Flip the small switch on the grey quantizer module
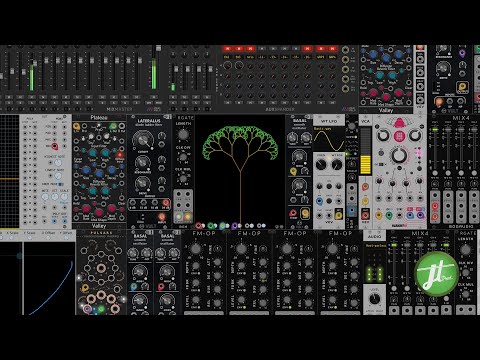Image resolution: width=480 pixels, height=360 pixels. point(60,184)
